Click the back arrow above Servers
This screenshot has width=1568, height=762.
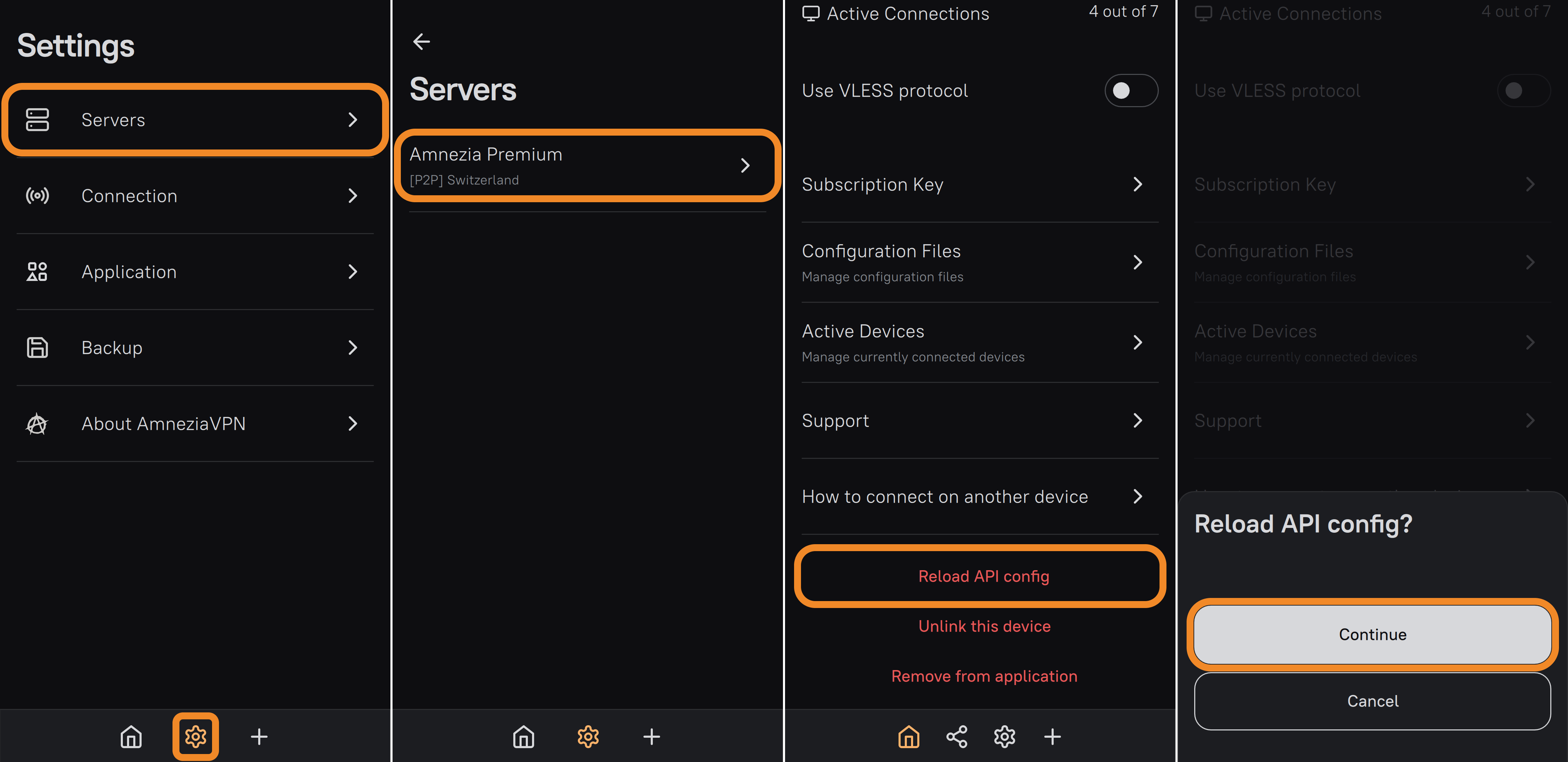pos(421,41)
